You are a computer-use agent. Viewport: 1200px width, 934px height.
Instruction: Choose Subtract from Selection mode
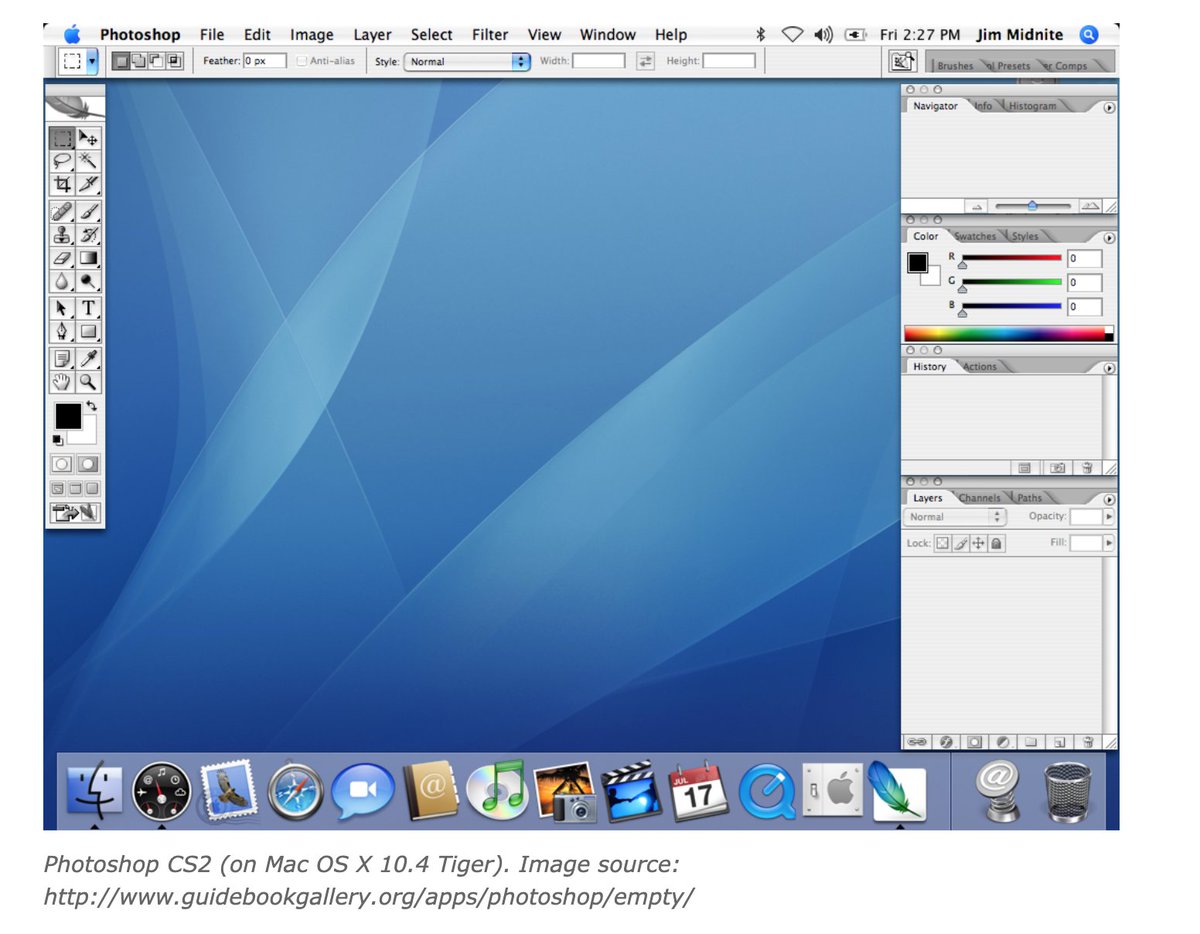point(157,61)
